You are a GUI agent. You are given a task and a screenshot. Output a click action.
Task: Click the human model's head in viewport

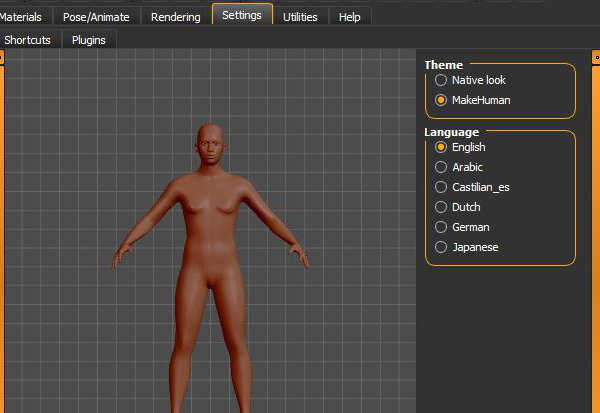[211, 146]
